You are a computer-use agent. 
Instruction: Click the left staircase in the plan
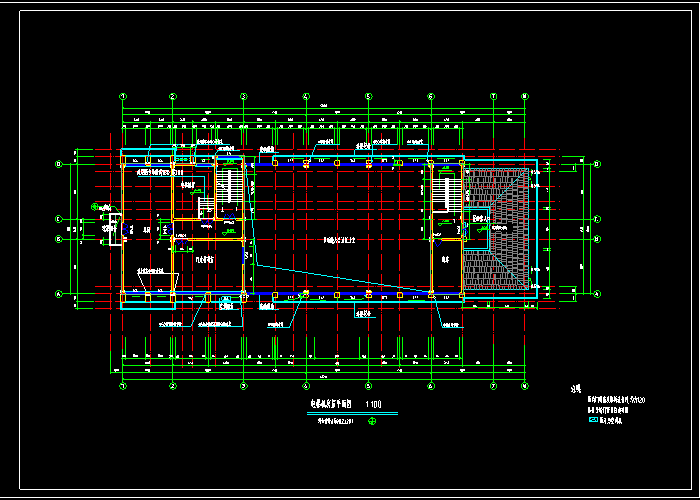point(229,191)
